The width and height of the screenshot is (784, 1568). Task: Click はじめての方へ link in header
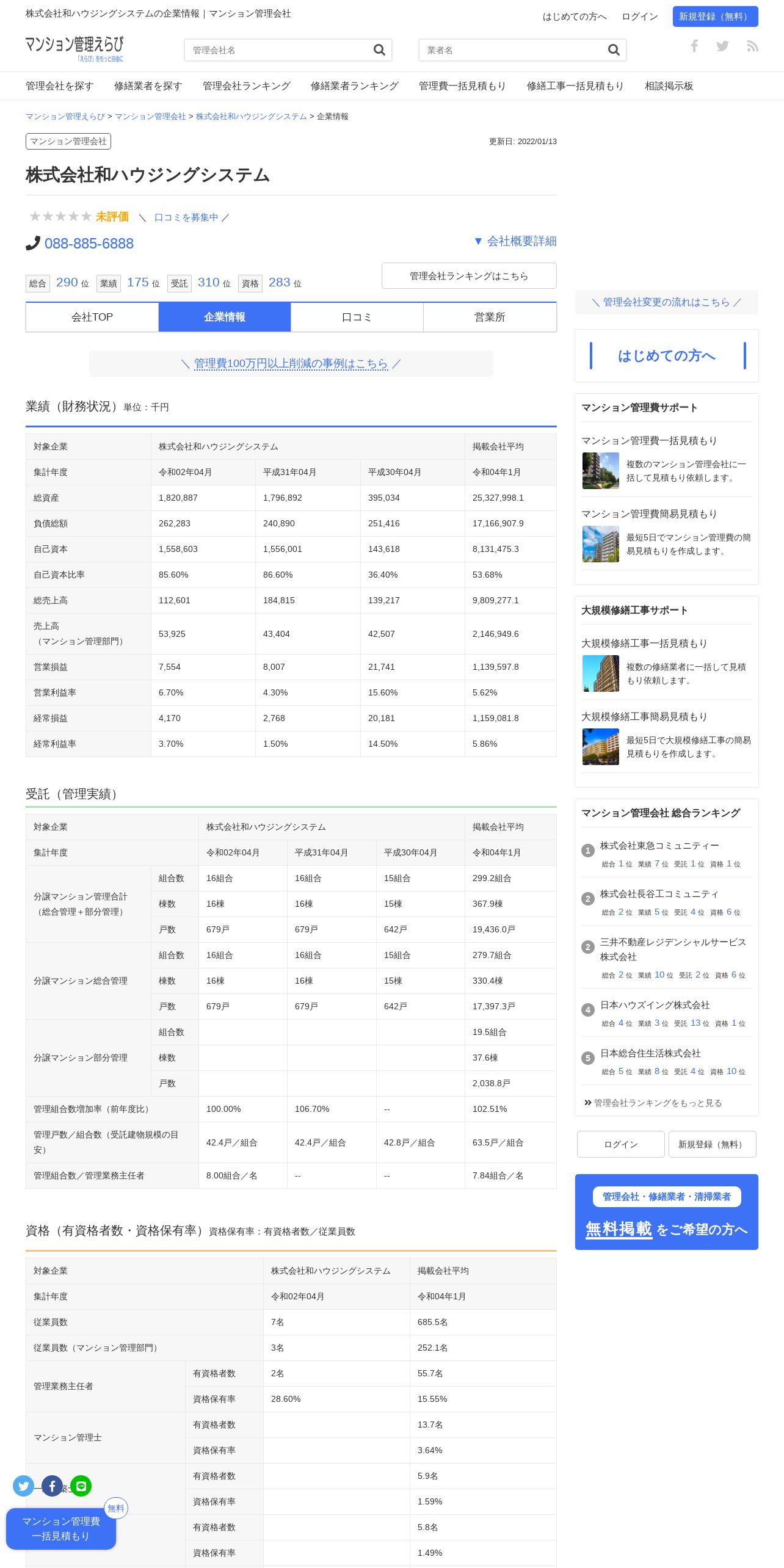[x=575, y=16]
